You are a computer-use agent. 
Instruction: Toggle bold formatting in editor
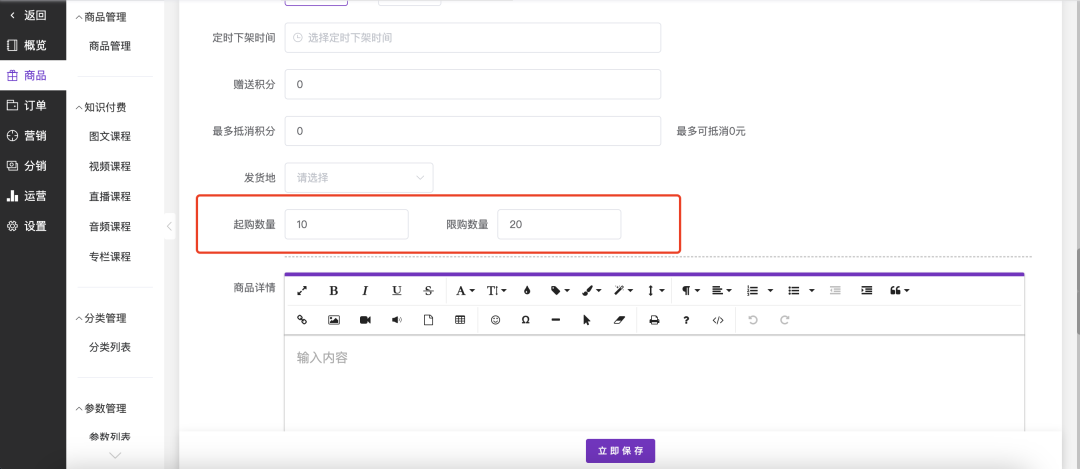334,291
